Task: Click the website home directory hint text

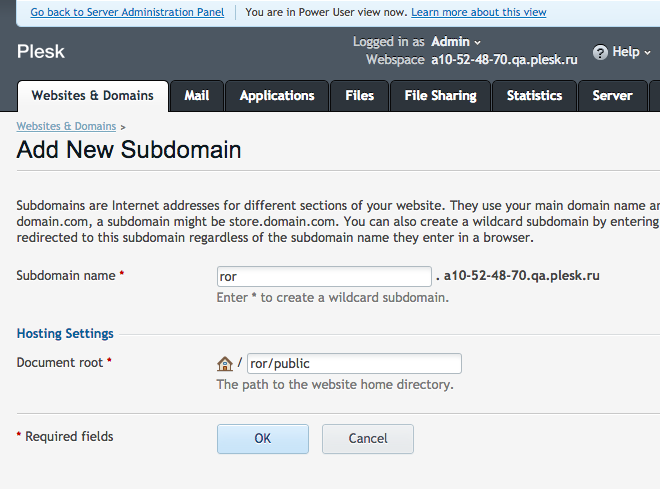Action: 335,385
